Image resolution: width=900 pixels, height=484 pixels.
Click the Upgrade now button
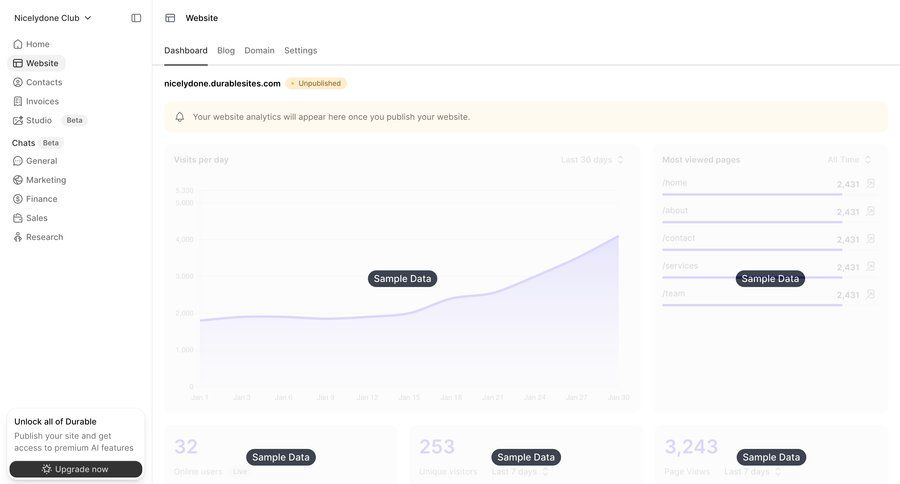(x=76, y=469)
